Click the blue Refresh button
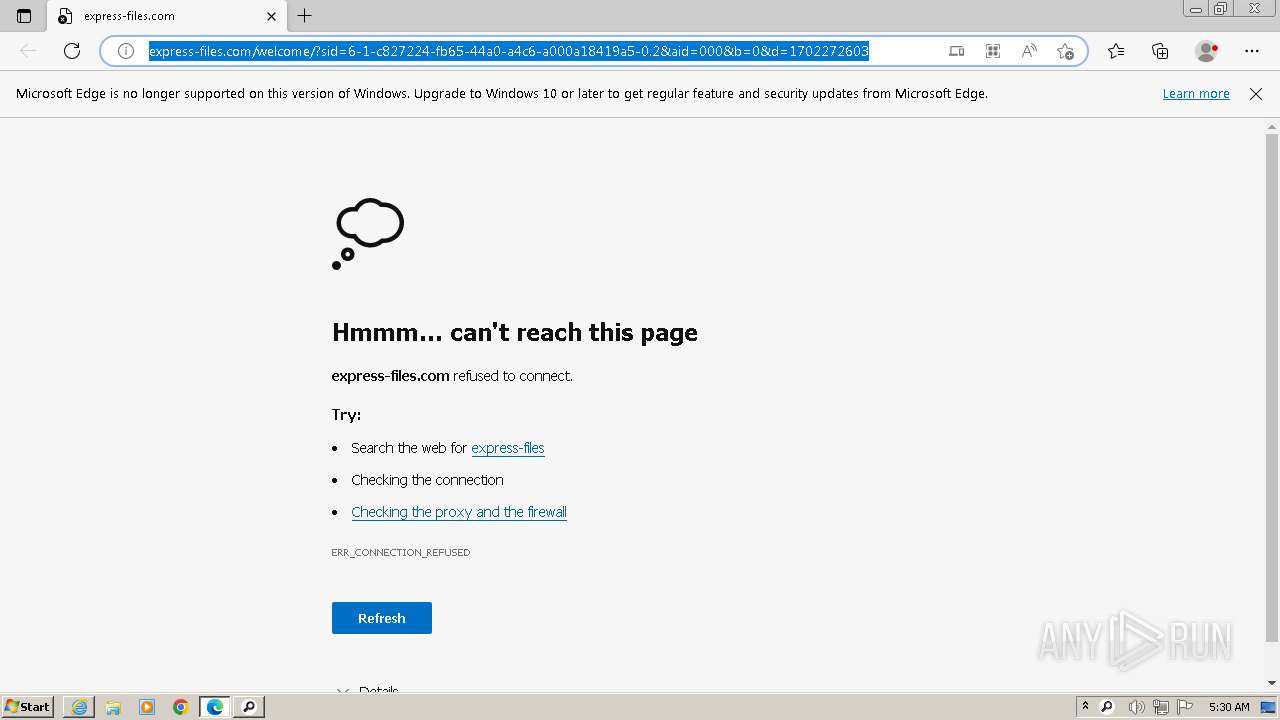 click(x=382, y=618)
